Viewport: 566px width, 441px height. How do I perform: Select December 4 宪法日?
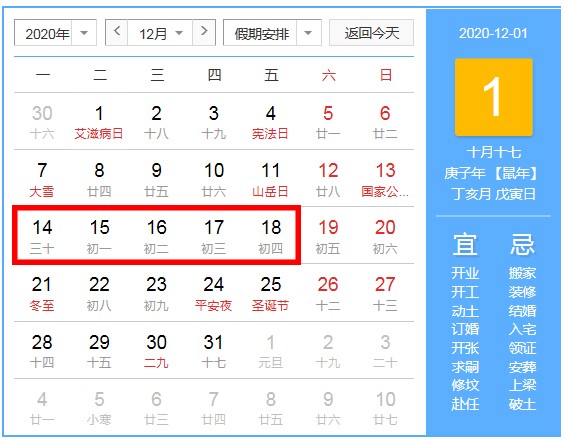pyautogui.click(x=271, y=122)
